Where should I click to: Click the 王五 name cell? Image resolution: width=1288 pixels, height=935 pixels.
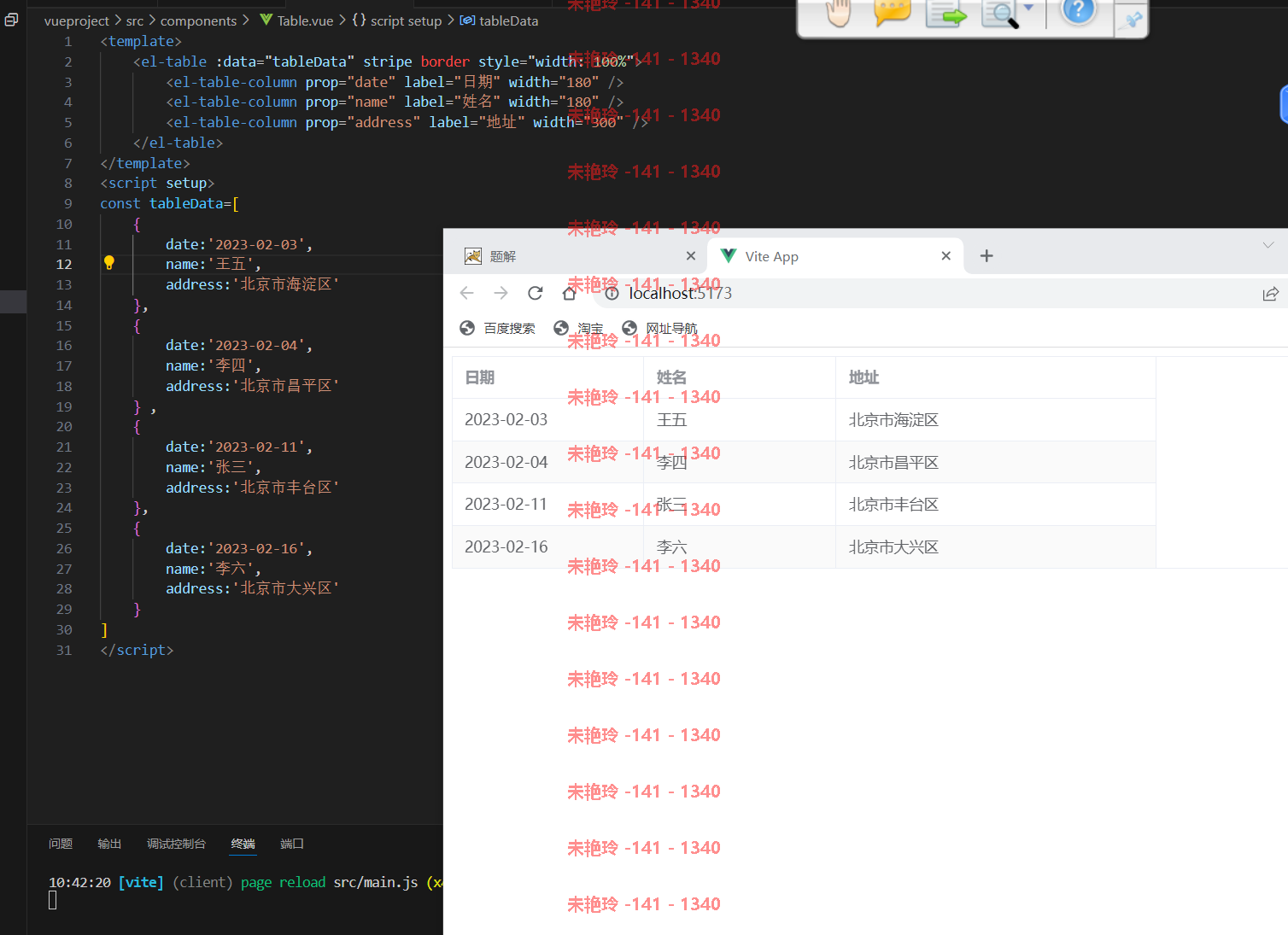click(740, 420)
